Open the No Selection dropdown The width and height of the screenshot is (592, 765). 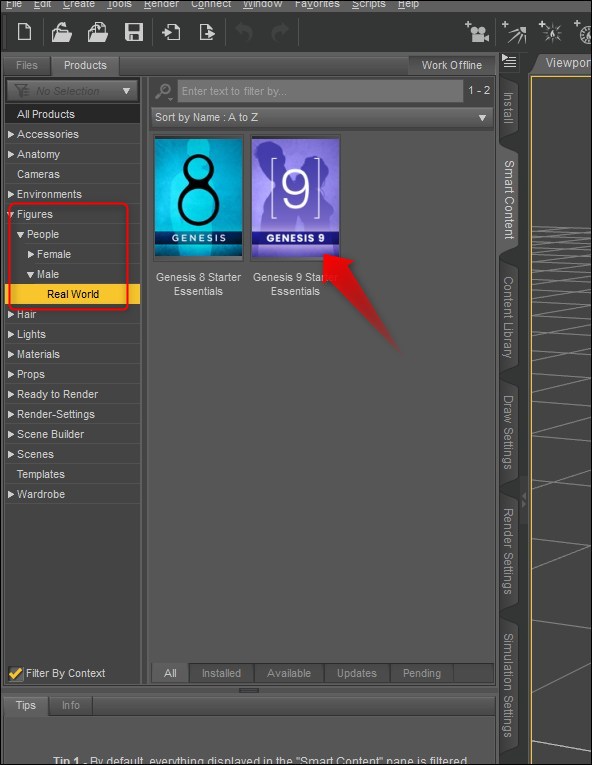click(72, 91)
